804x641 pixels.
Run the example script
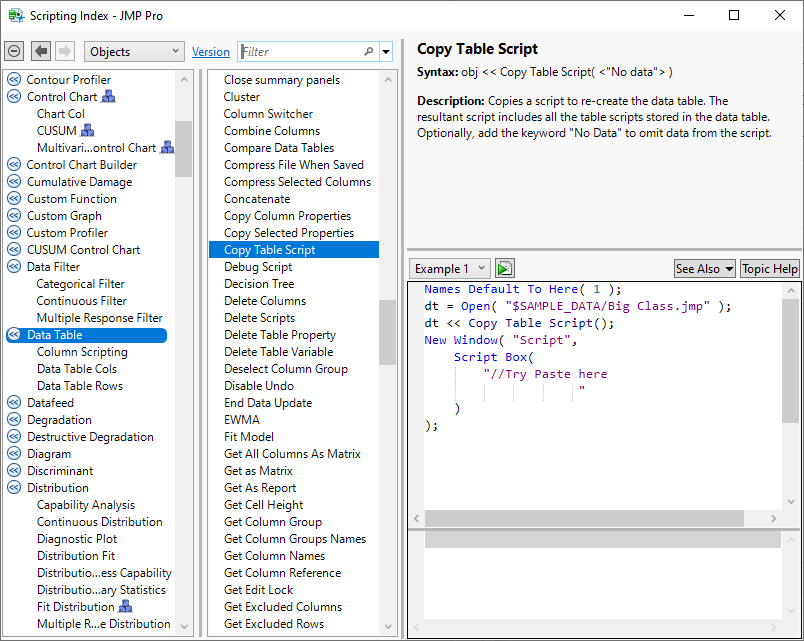(505, 268)
